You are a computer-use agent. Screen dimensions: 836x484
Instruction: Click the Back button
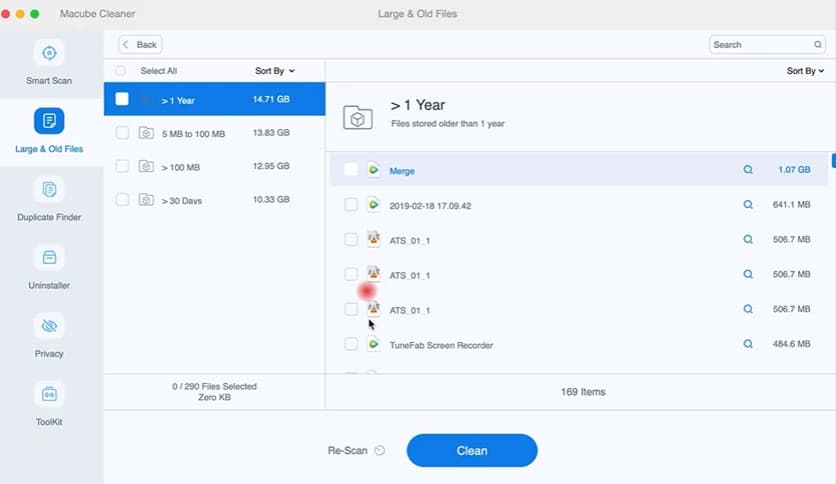141,45
